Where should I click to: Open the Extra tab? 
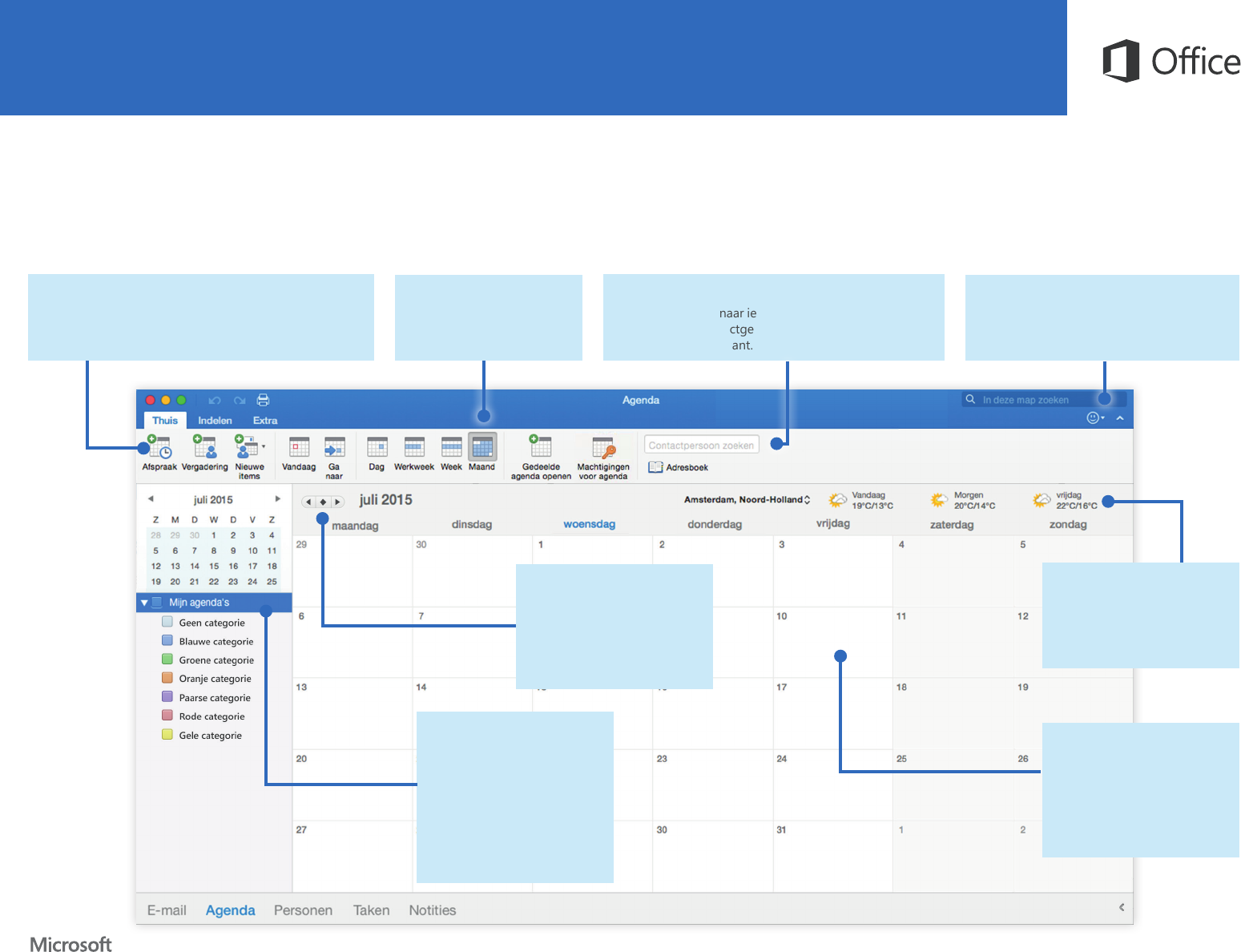click(x=265, y=420)
